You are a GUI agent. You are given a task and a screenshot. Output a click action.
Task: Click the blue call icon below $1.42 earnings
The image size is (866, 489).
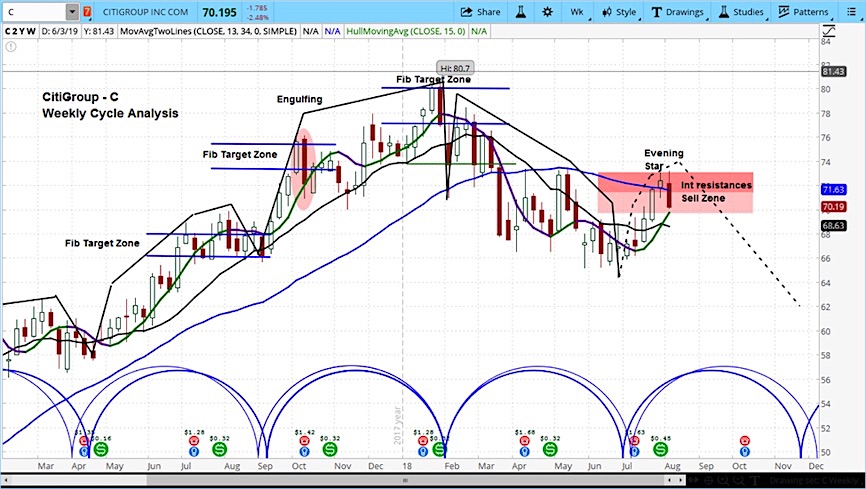(304, 451)
